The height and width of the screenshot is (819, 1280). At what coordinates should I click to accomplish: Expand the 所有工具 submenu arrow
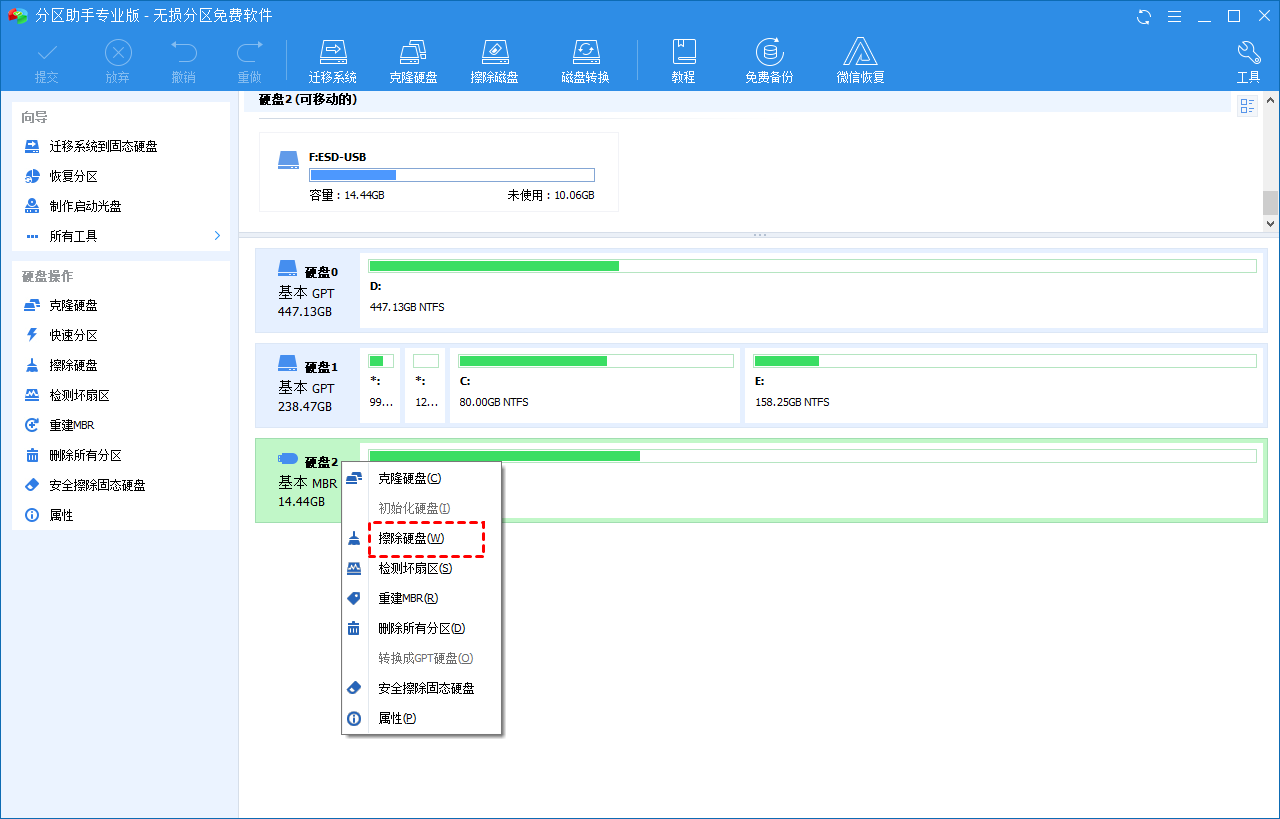point(217,236)
